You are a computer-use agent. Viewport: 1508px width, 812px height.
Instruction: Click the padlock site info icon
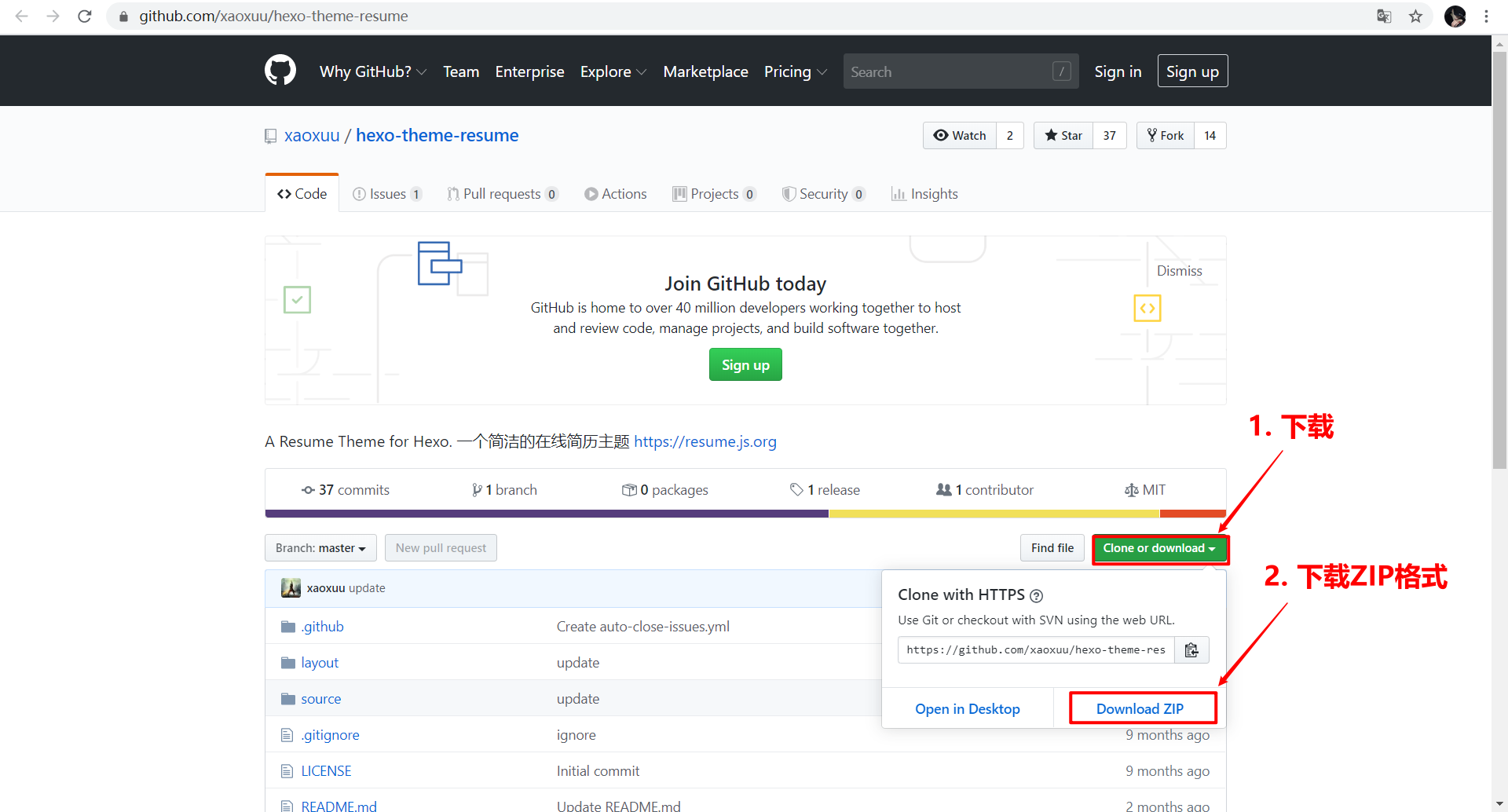(123, 16)
